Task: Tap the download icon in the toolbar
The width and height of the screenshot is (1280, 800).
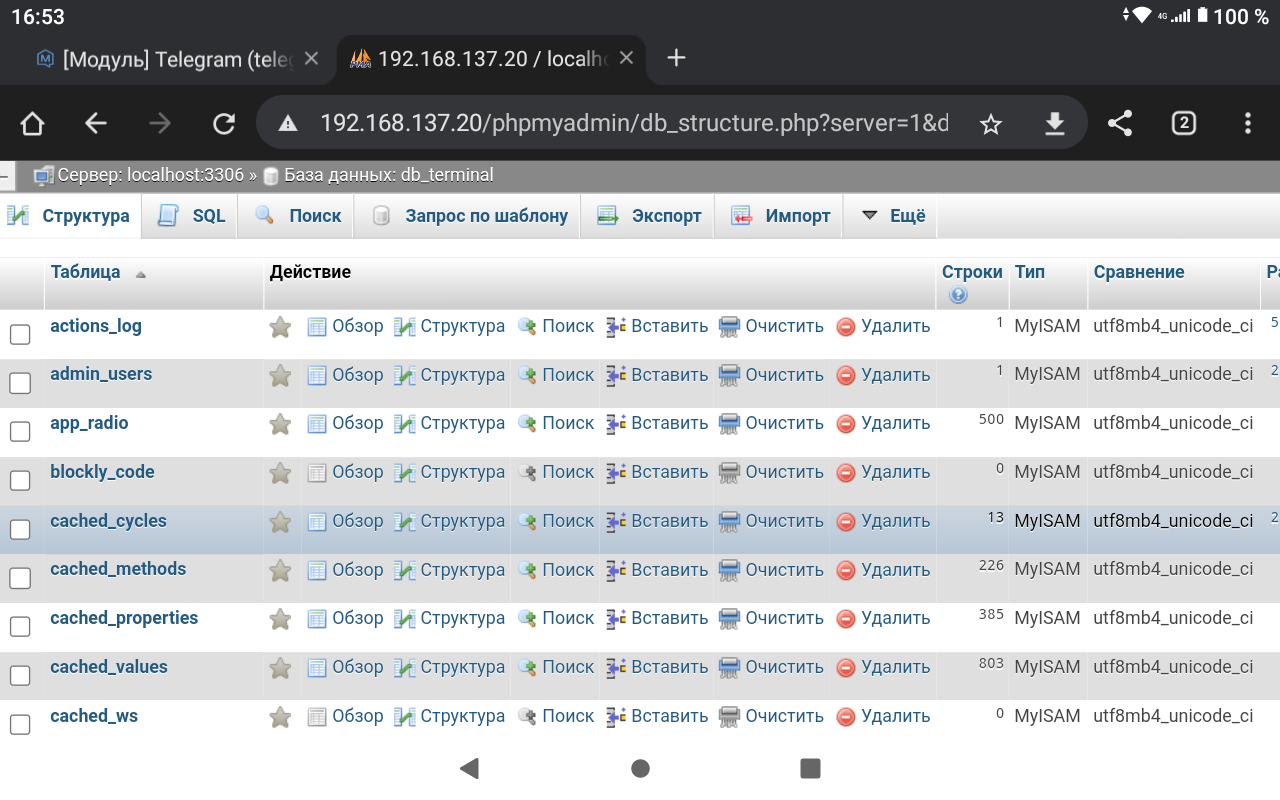Action: [1054, 122]
